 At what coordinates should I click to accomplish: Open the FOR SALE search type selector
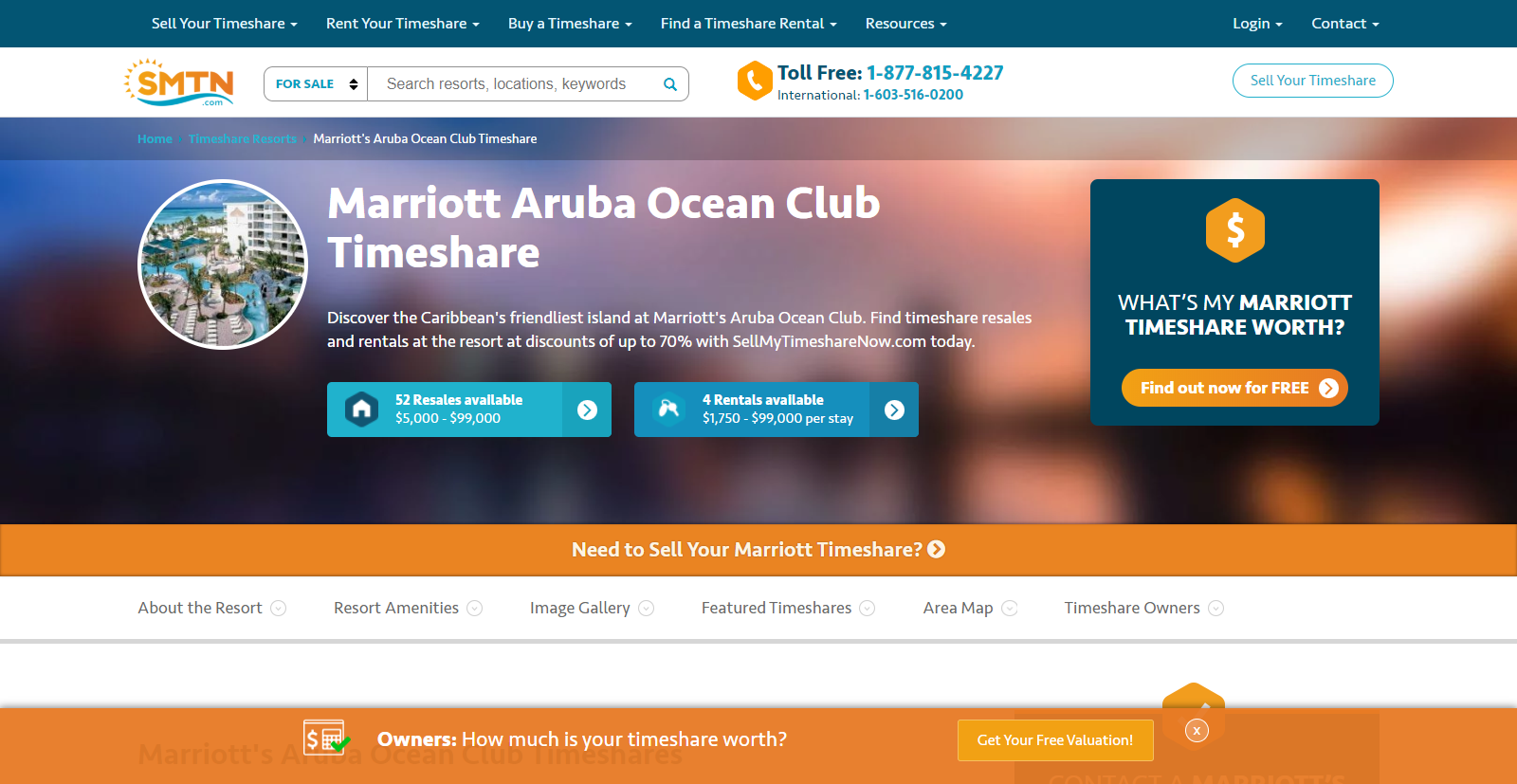click(x=316, y=84)
